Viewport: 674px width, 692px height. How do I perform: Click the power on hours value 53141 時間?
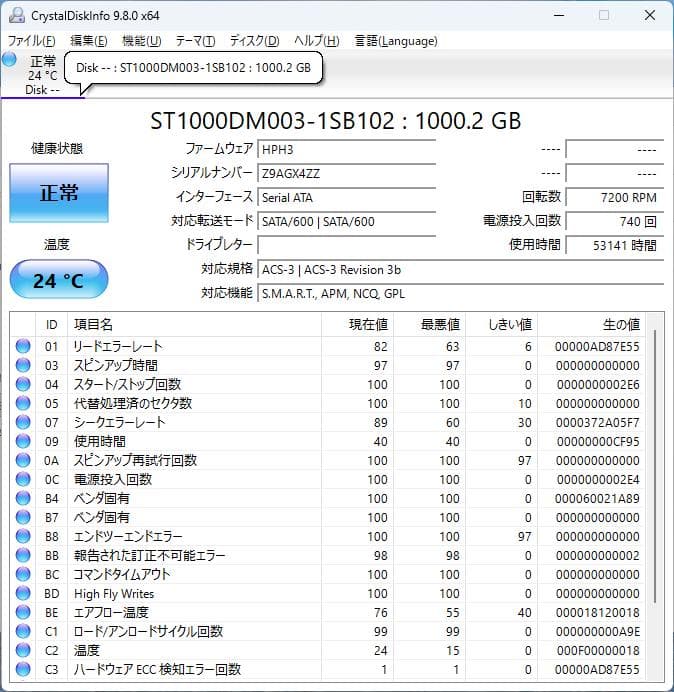pos(614,245)
